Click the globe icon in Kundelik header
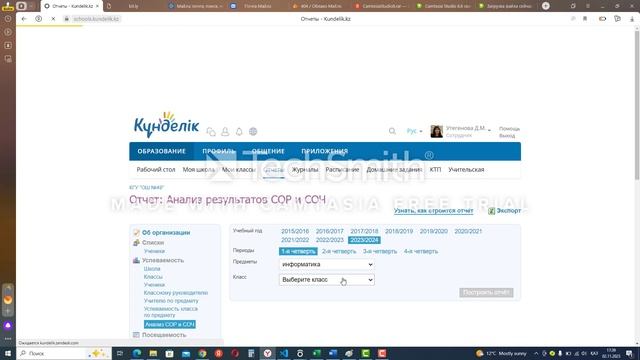This screenshot has width=640, height=360. 253,131
